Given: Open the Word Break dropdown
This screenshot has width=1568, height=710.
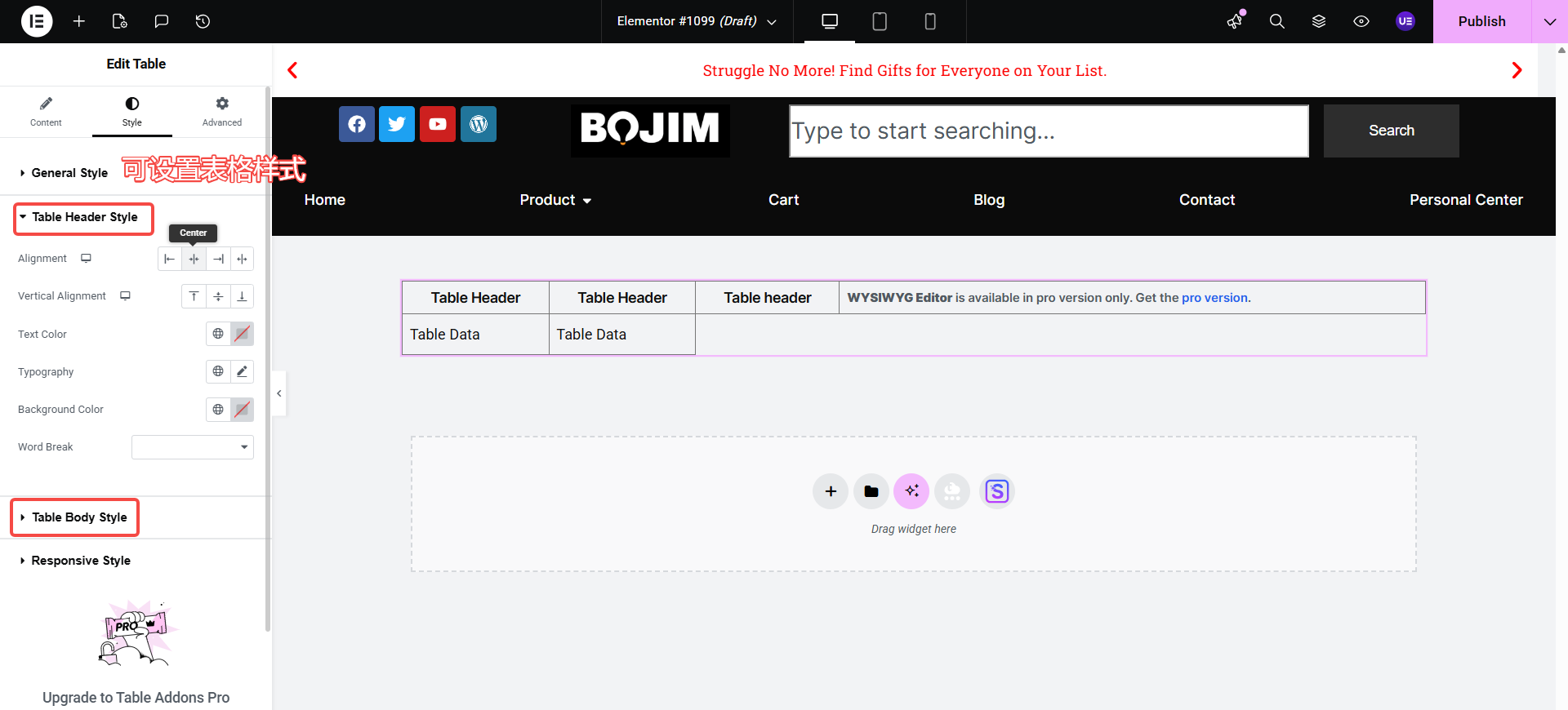Looking at the screenshot, I should click(x=193, y=447).
